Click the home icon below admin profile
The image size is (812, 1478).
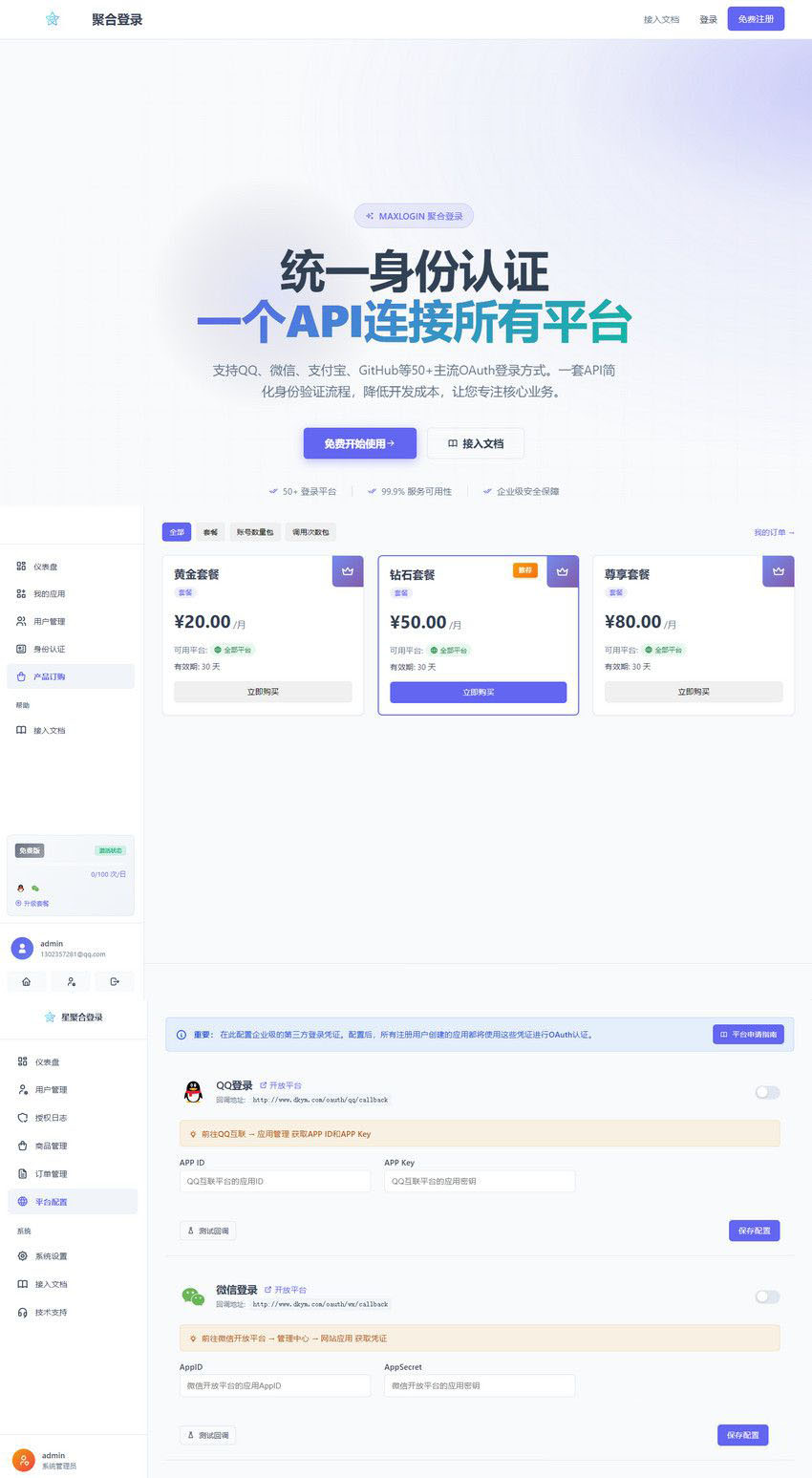[26, 981]
